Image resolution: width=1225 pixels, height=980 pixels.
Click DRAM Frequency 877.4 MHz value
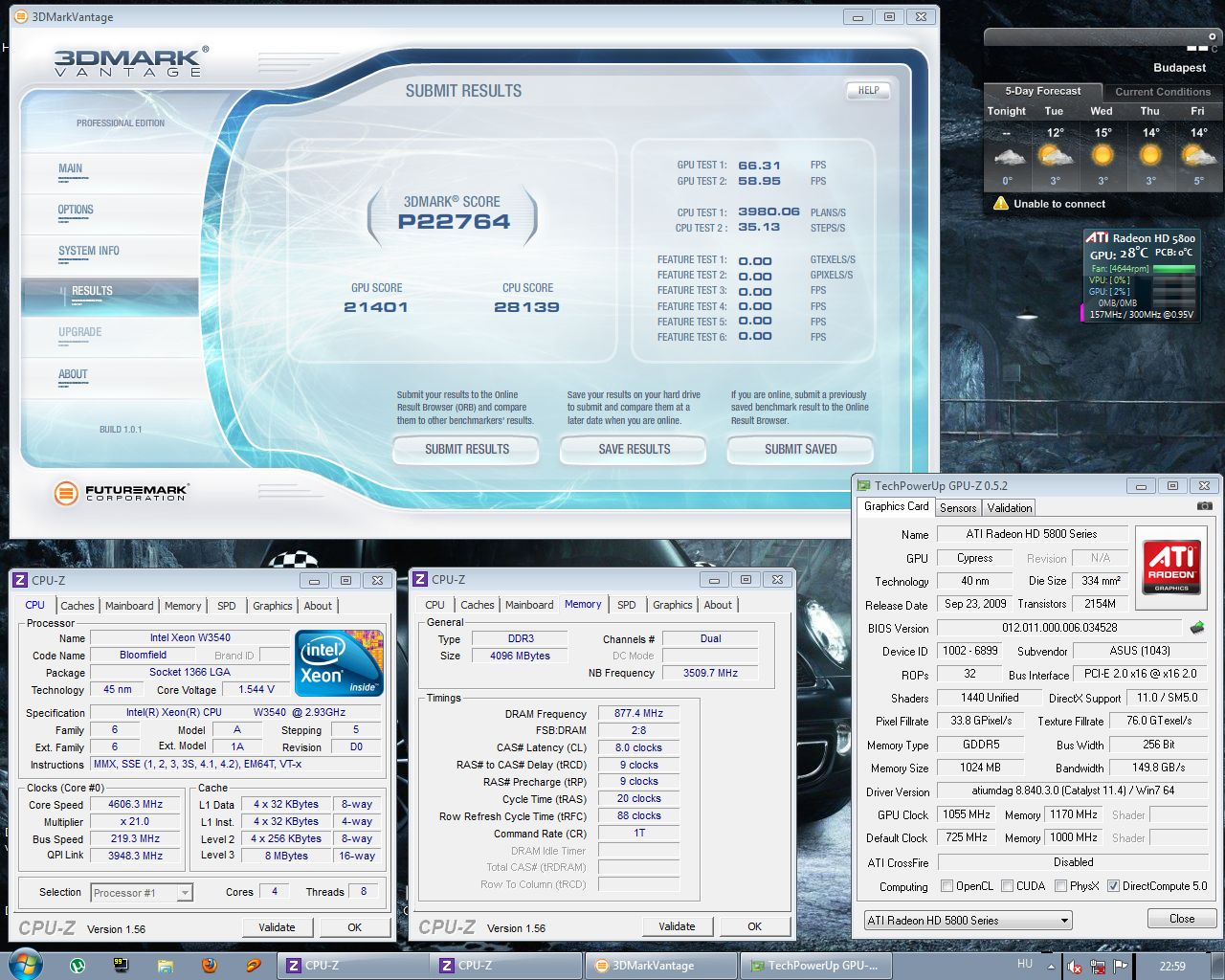coord(638,713)
